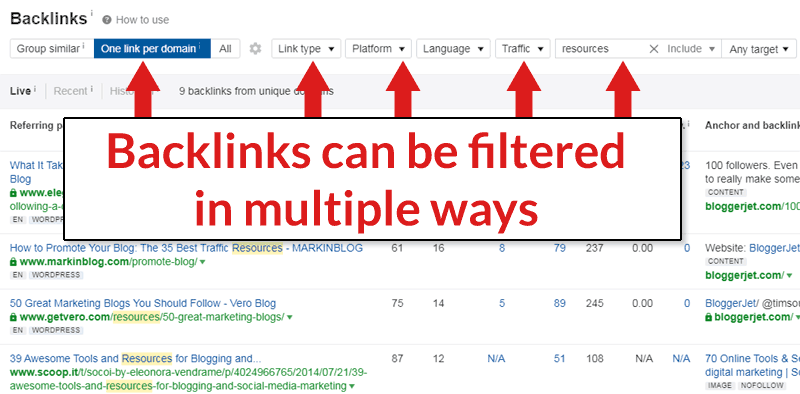Select Group similar mode
Viewport: 800px width, 394px height.
(x=52, y=48)
